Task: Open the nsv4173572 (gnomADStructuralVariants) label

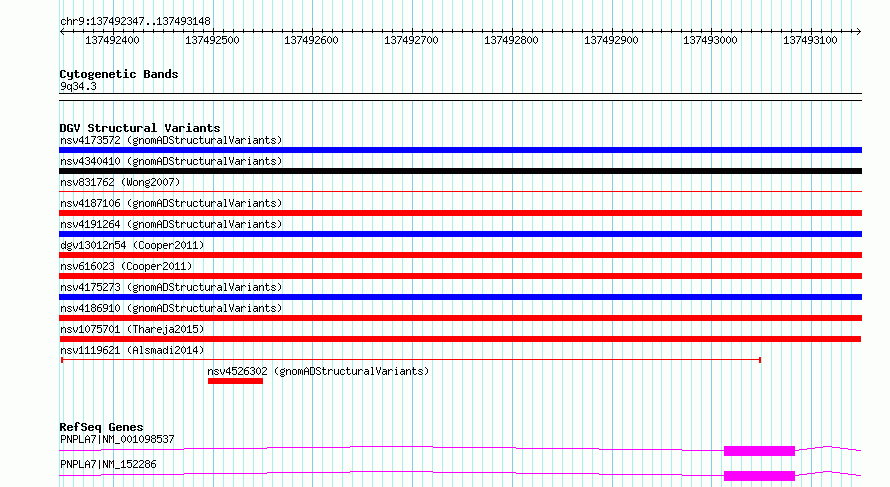Action: pos(171,140)
